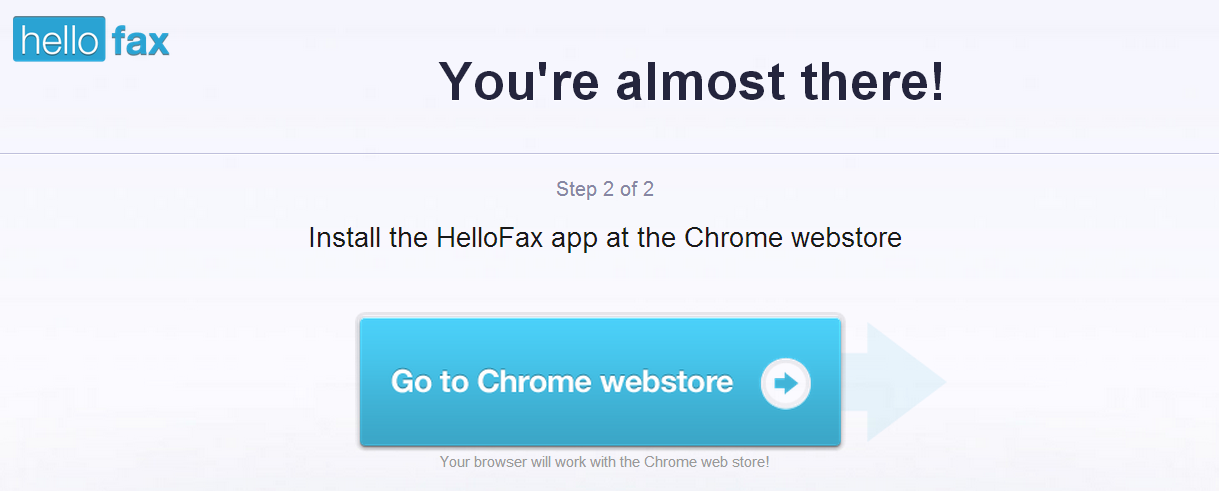Click the word "there!" in the heading
This screenshot has width=1219, height=491.
872,81
